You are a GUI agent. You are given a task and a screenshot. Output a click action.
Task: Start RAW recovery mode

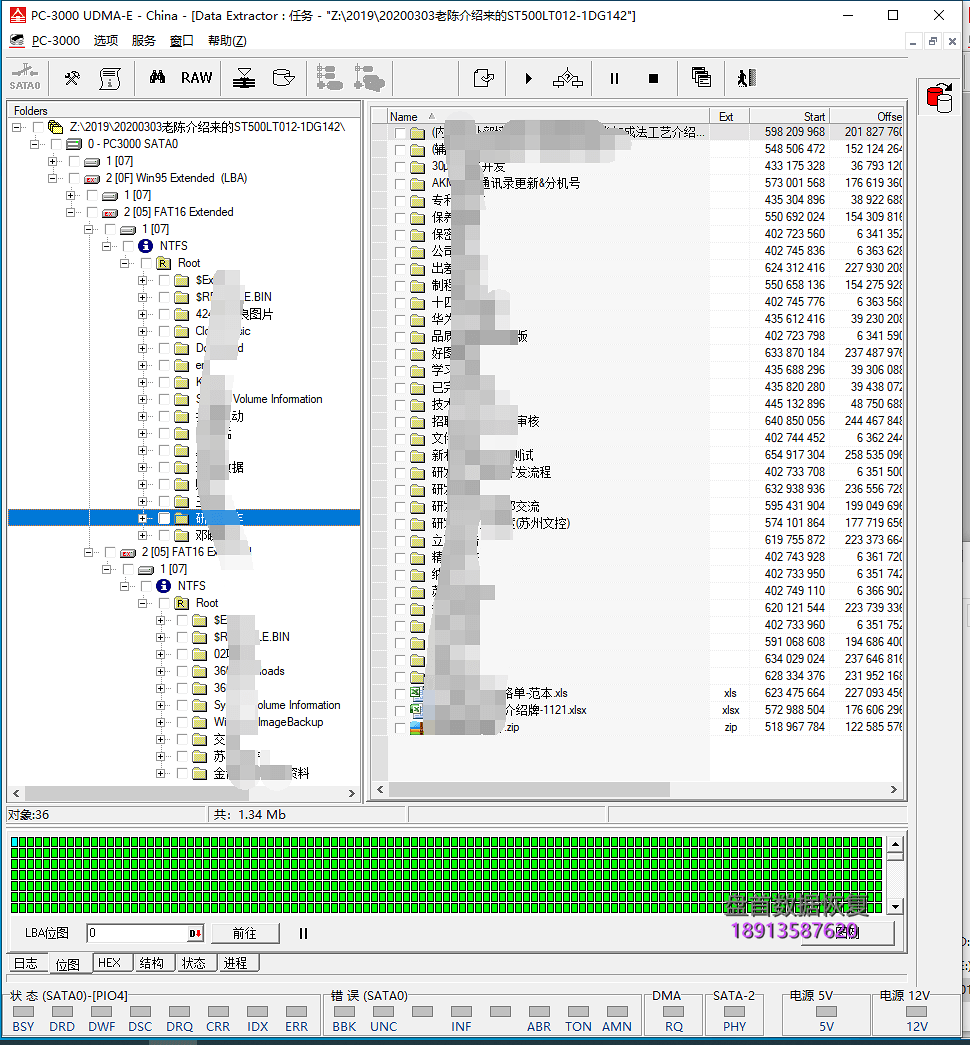[197, 78]
